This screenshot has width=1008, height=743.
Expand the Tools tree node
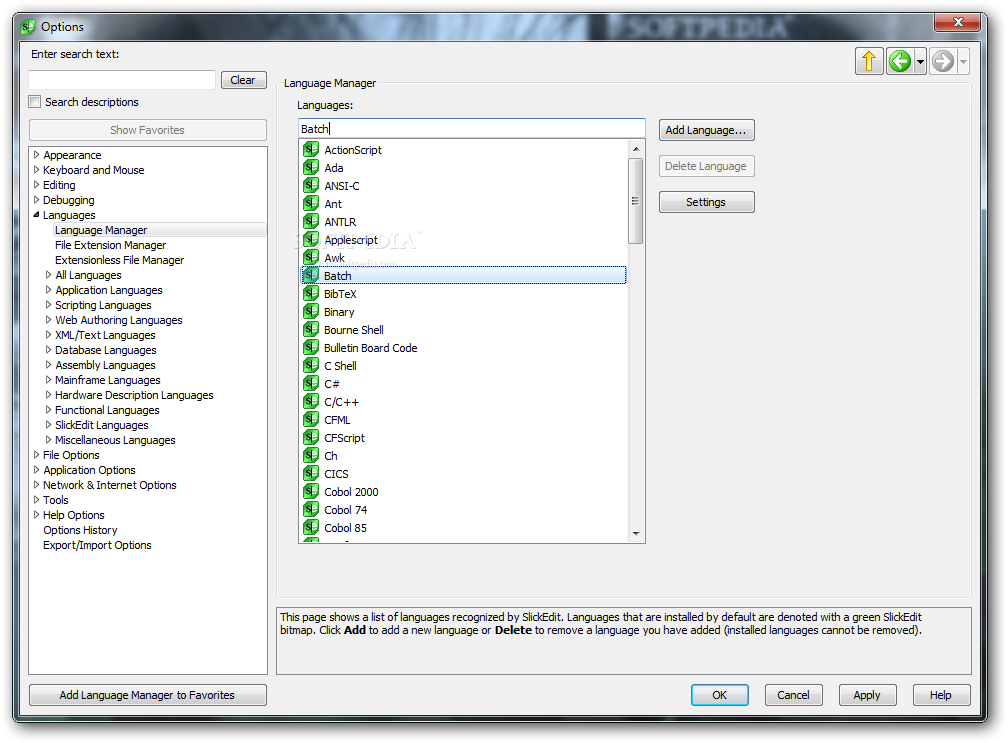(x=37, y=499)
